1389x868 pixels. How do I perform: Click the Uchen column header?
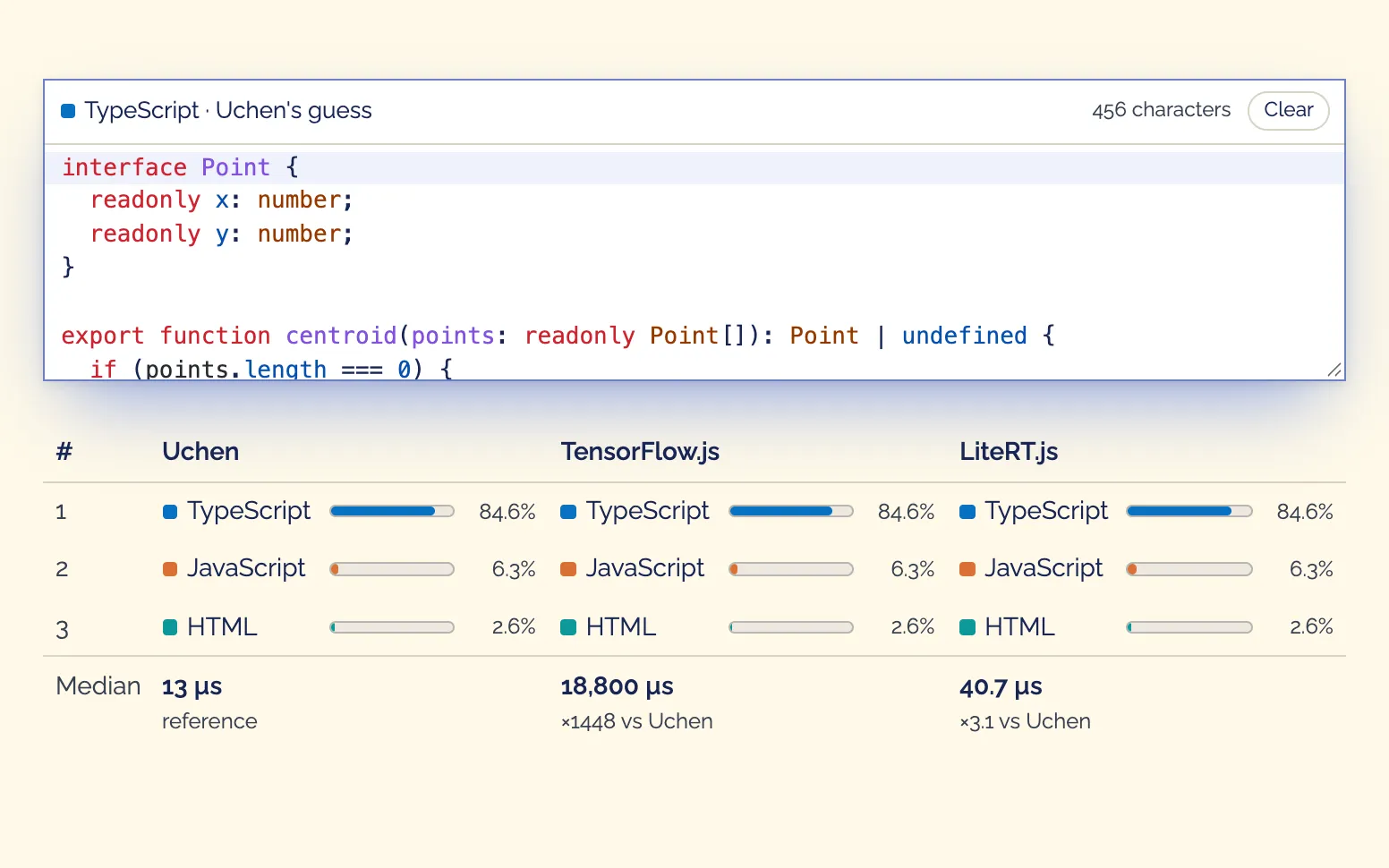point(200,451)
